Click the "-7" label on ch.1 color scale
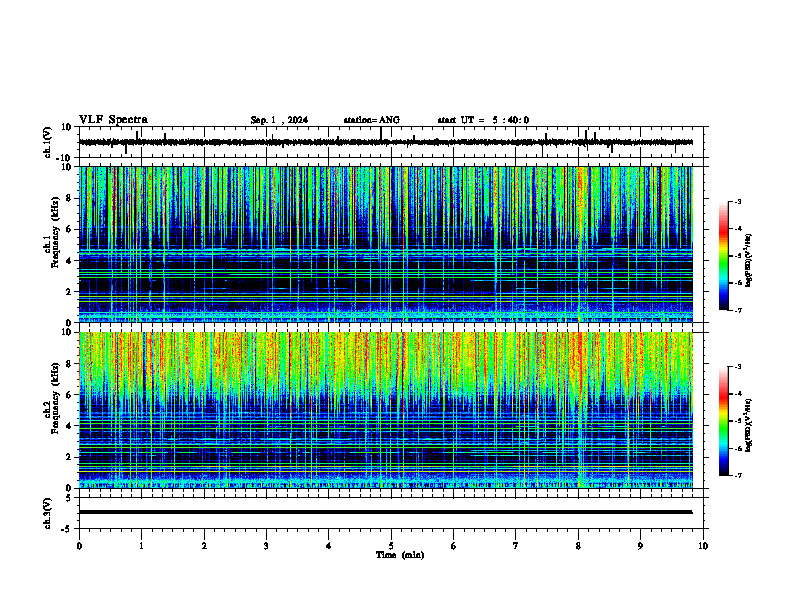Screen dimensions: 792x612 click(738, 310)
